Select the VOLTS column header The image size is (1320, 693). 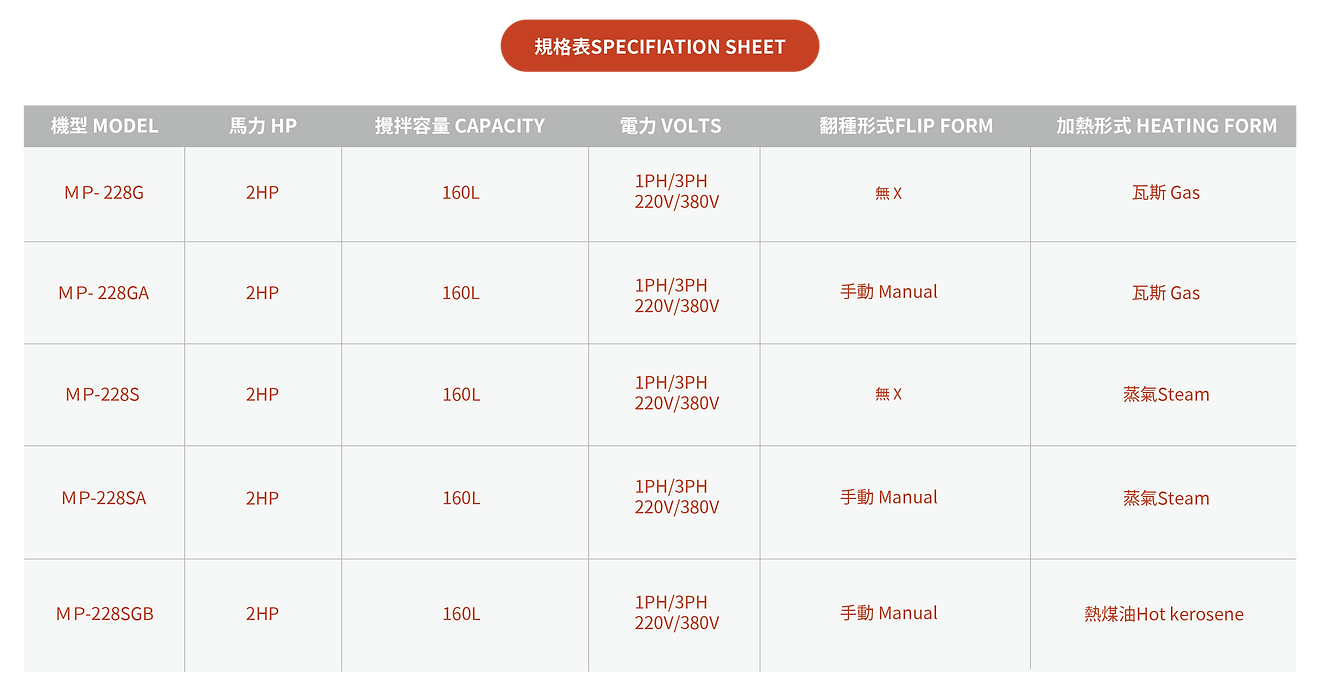click(670, 126)
